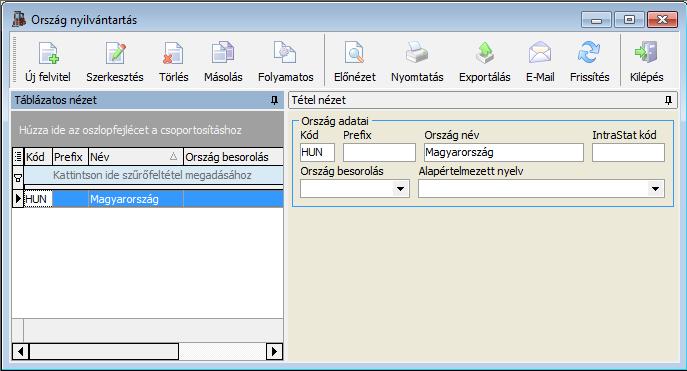
Task: Focus the Kód input field with HUN
Action: (x=317, y=152)
